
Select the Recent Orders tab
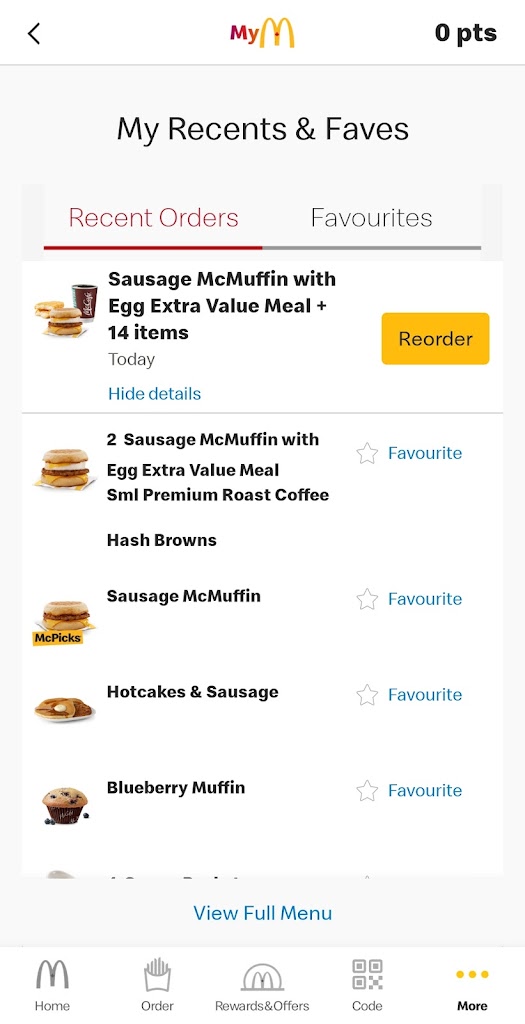[153, 217]
